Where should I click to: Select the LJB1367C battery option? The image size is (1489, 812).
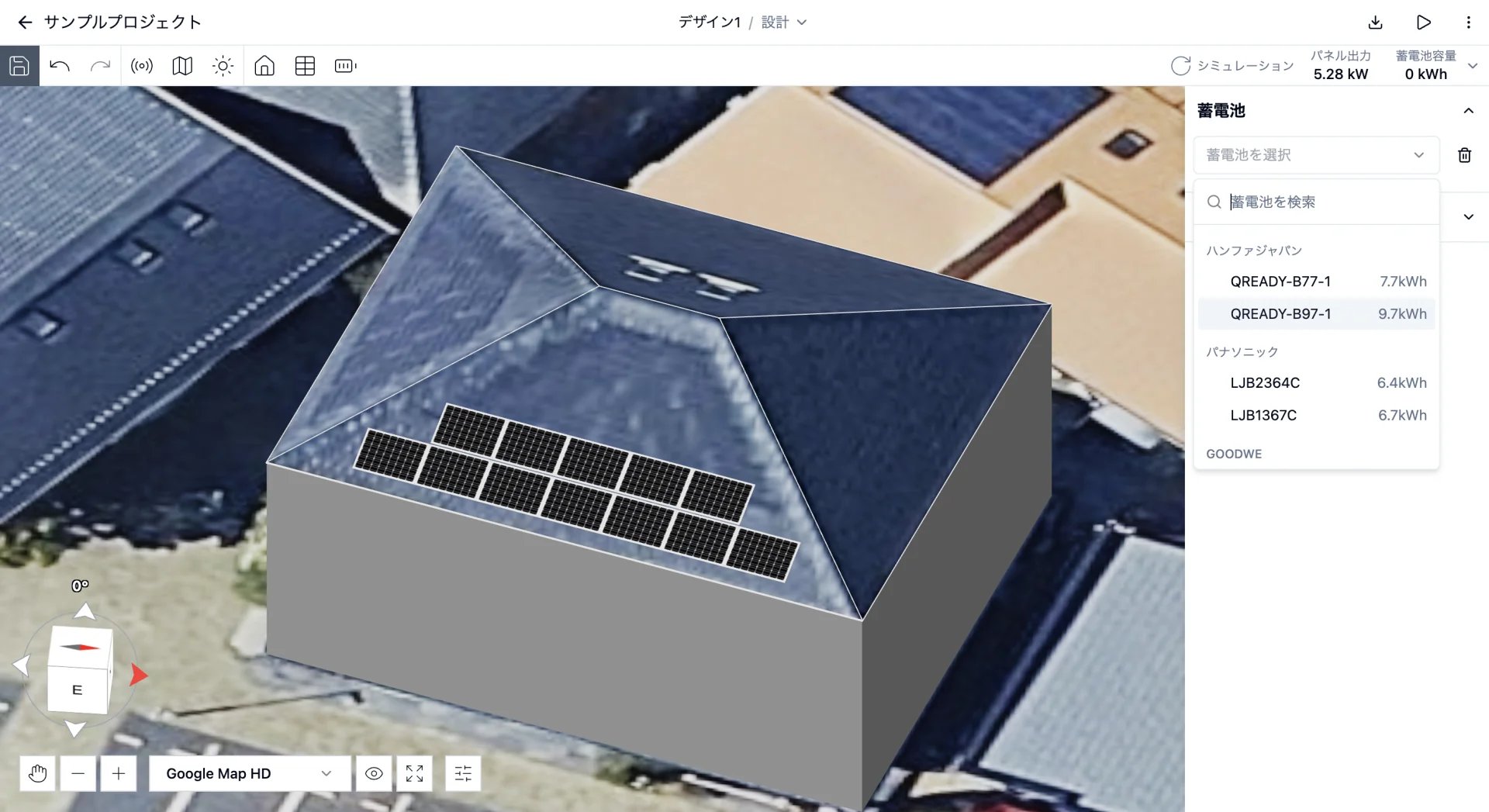[1316, 416]
